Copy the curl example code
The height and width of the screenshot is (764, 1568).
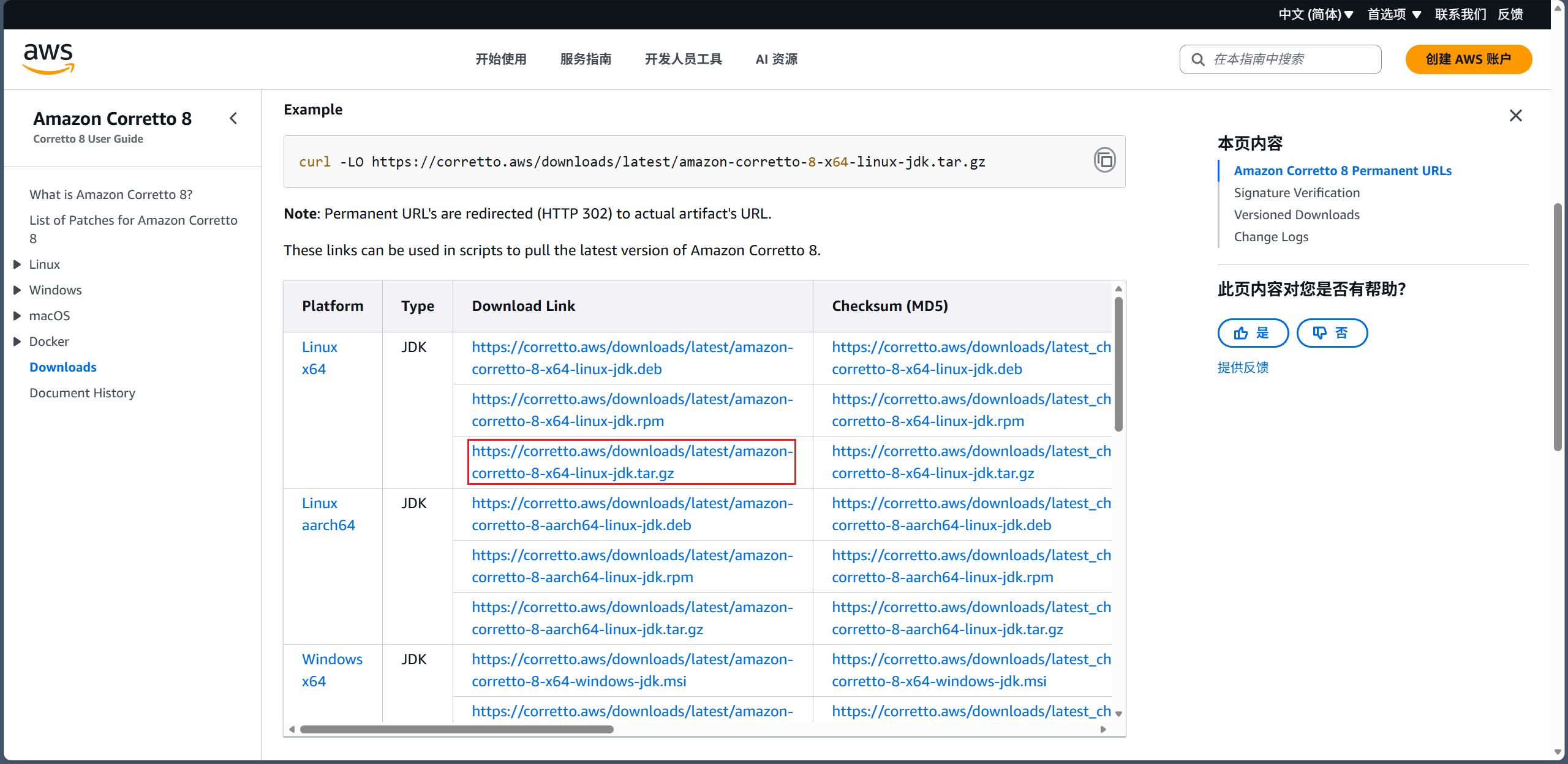(x=1104, y=160)
